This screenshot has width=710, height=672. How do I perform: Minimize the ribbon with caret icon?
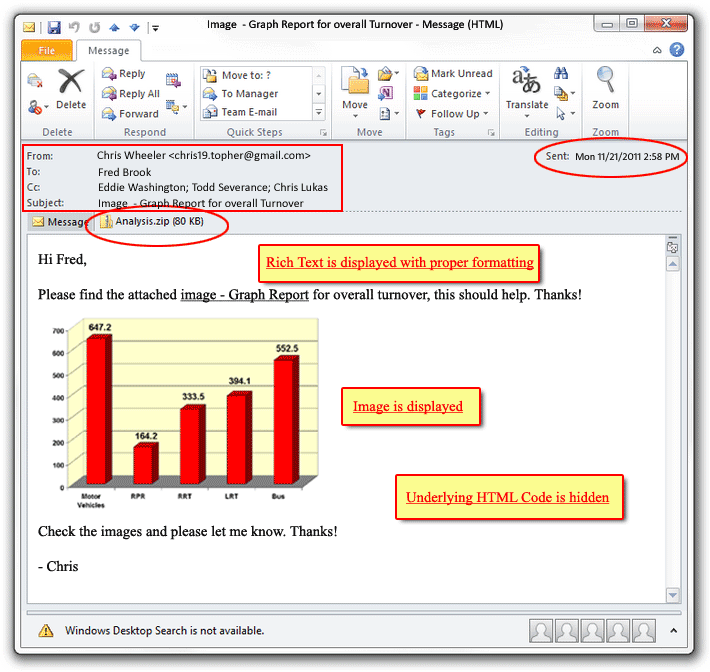657,50
